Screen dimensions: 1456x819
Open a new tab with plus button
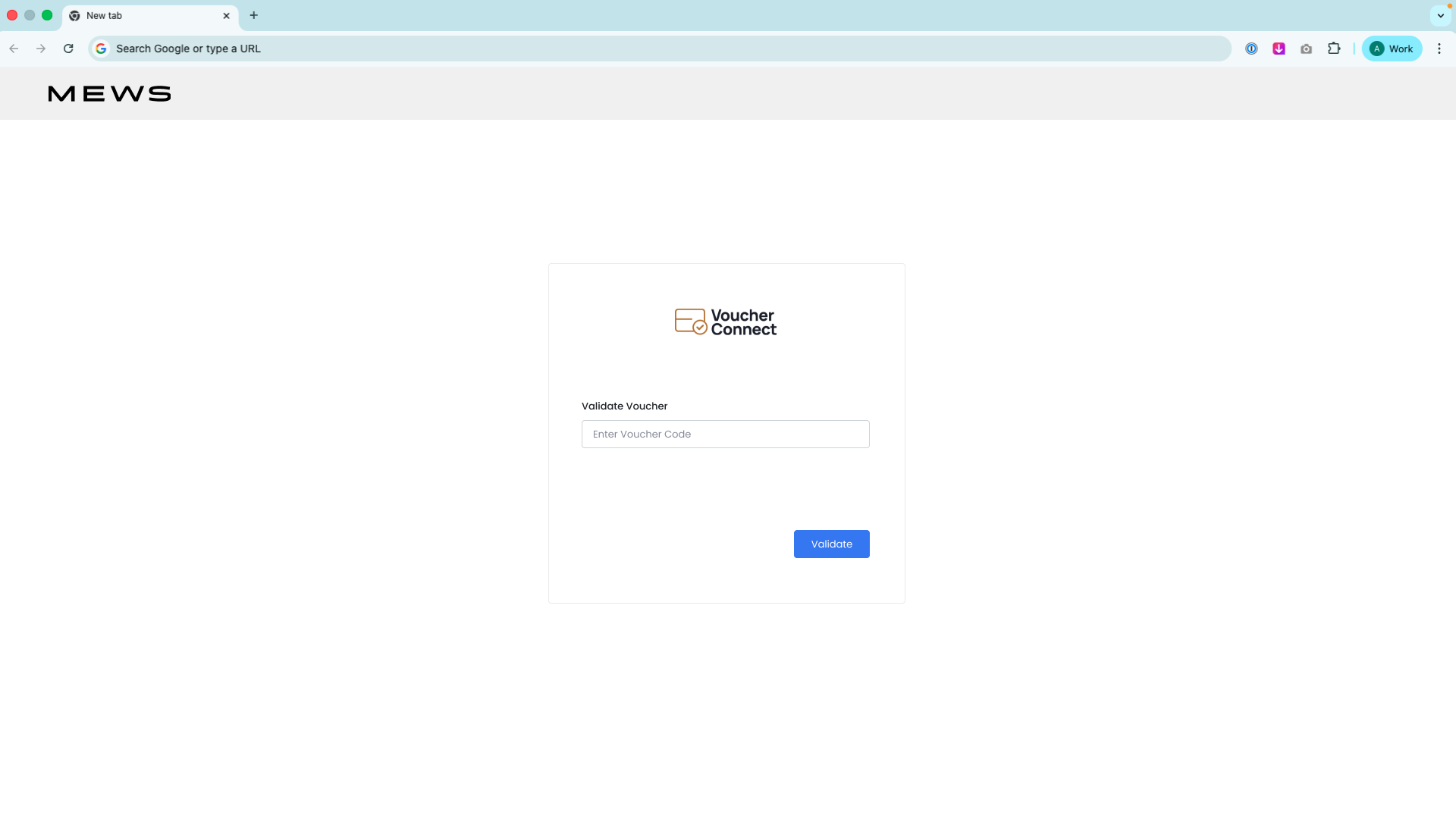[254, 15]
